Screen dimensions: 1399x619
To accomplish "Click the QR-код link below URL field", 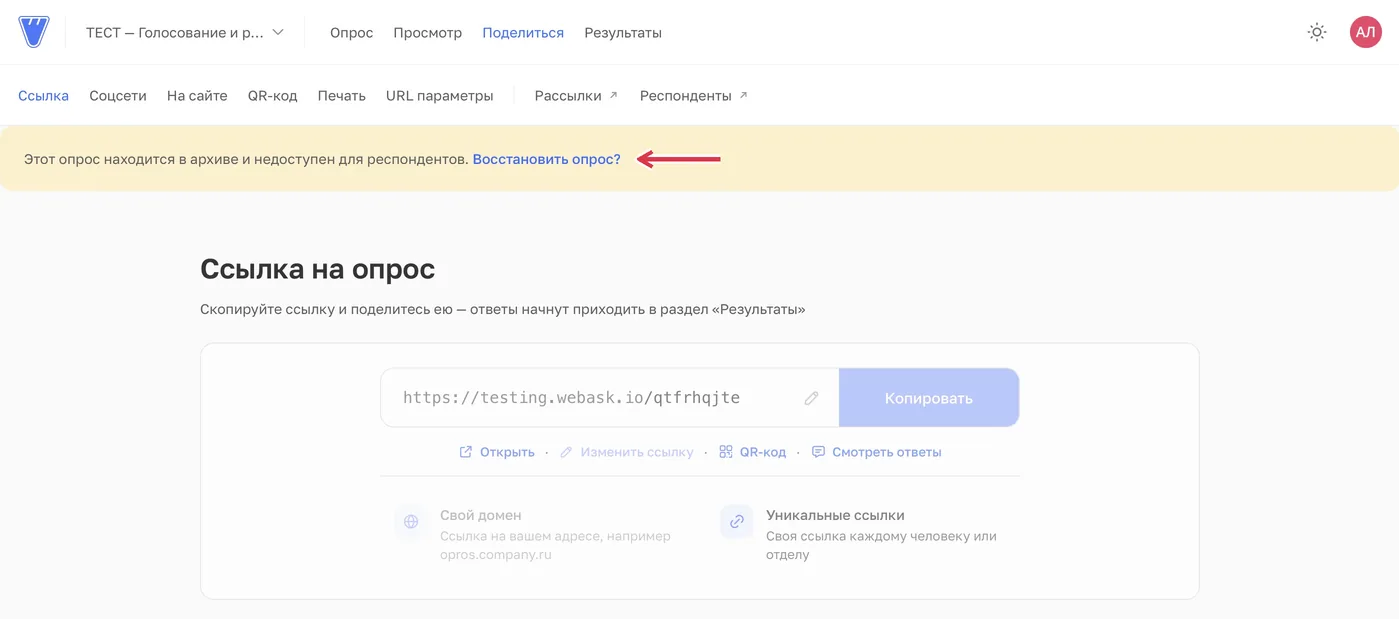I will (752, 452).
